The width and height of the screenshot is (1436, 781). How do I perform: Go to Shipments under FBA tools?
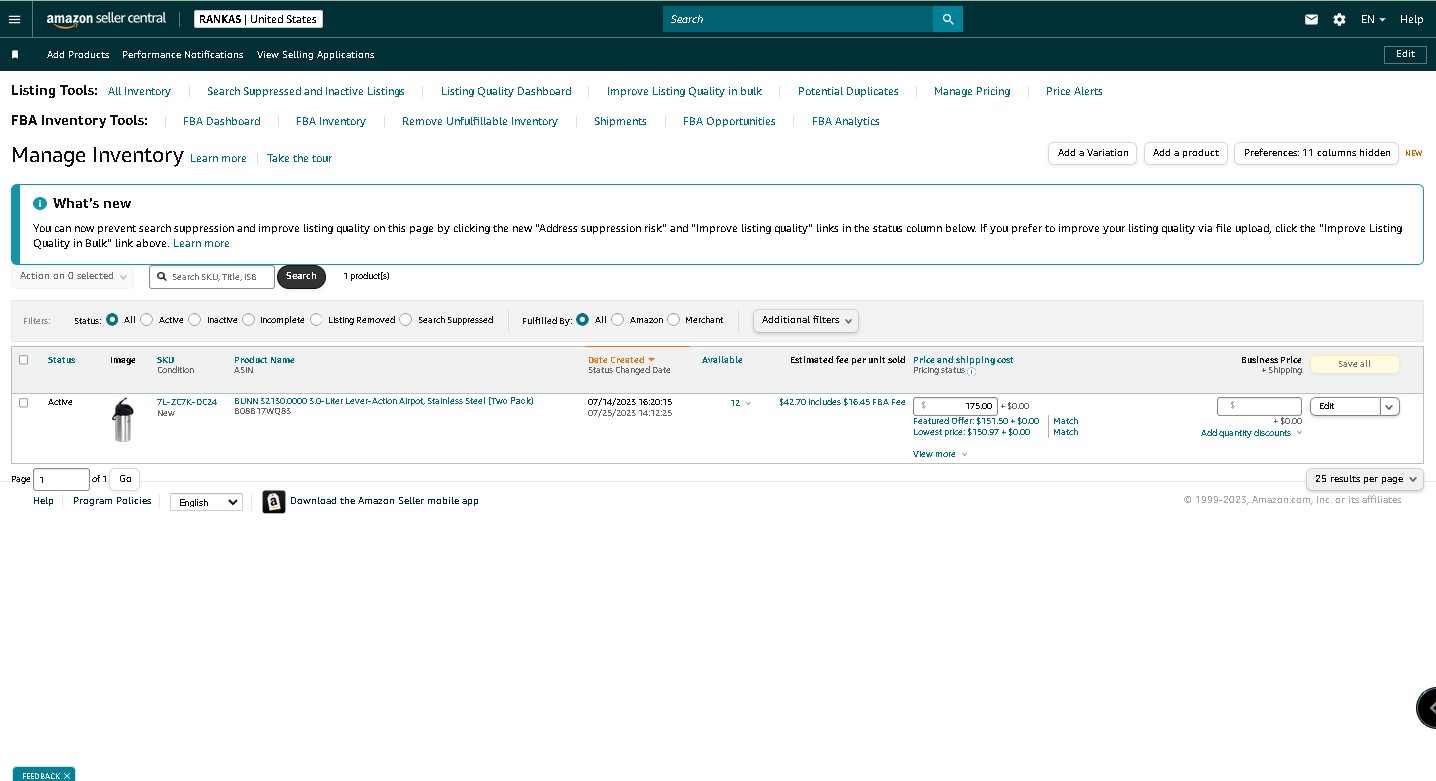point(620,121)
